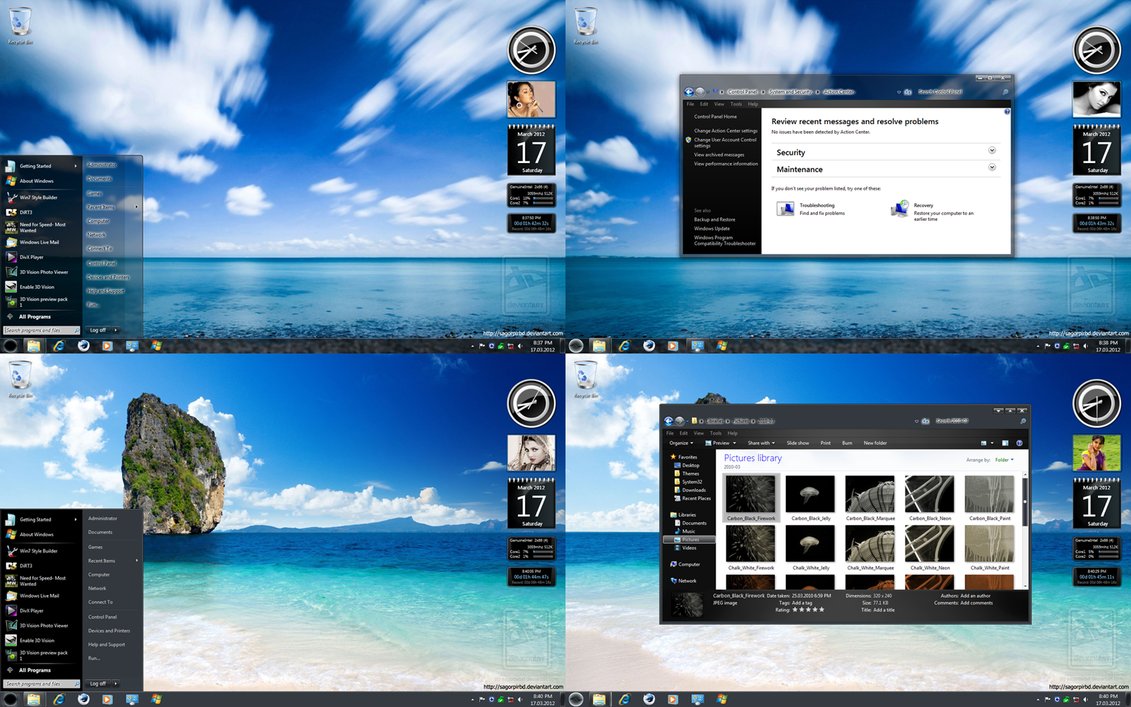
Task: Open the Arrange by Folder dropdown
Action: coord(1004,460)
